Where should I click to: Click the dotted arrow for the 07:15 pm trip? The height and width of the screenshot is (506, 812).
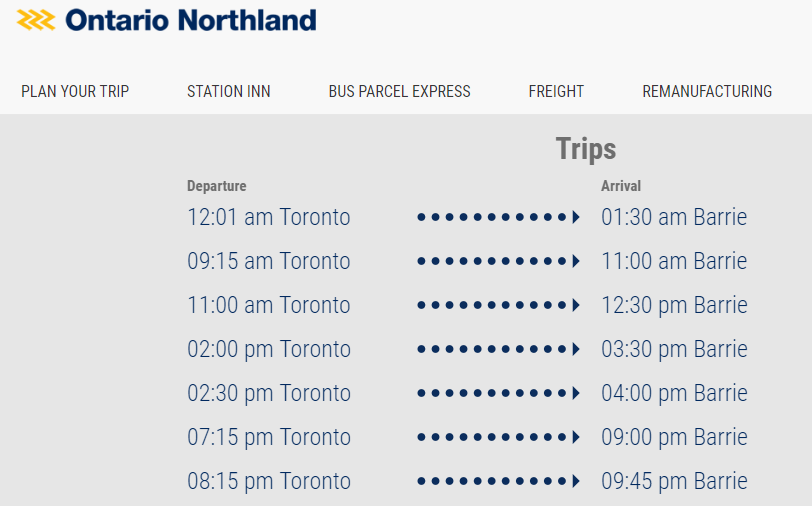[x=498, y=437]
